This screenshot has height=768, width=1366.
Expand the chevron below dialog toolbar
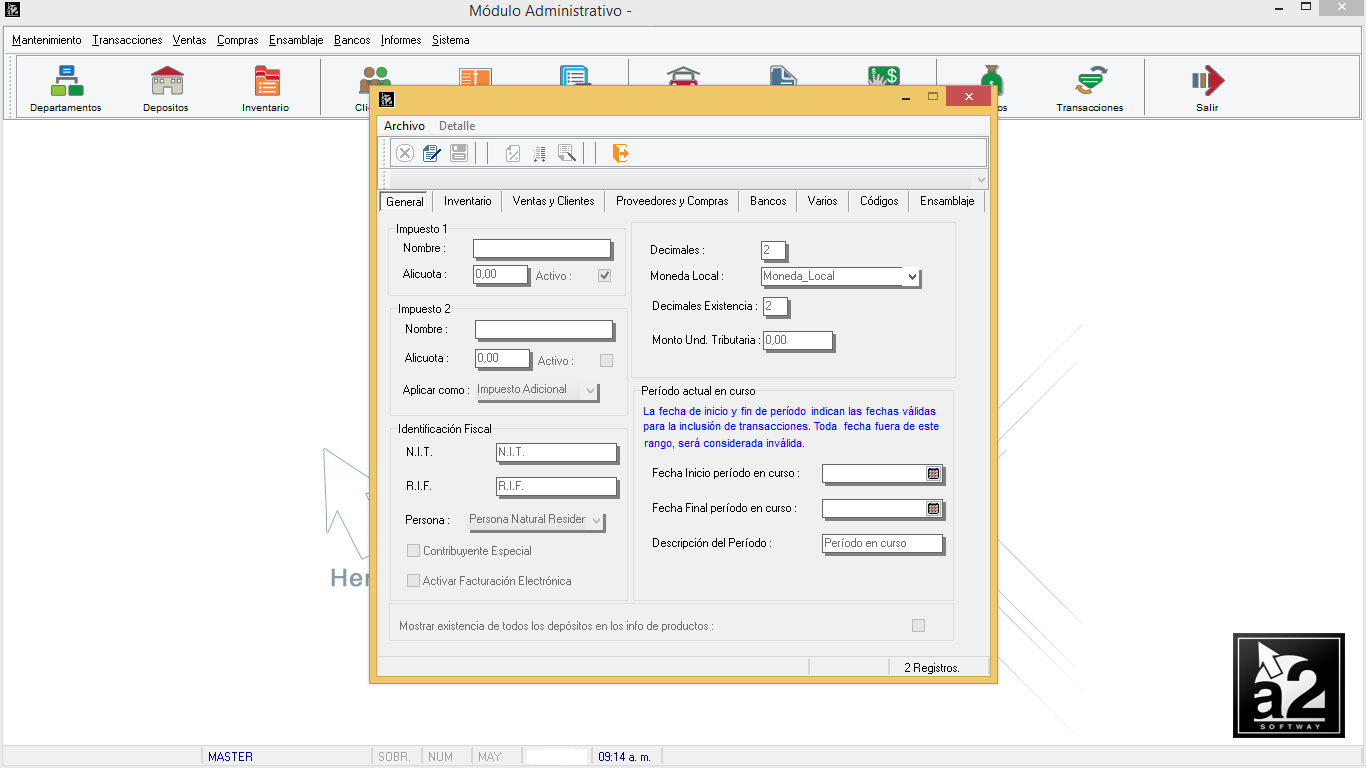pos(980,180)
